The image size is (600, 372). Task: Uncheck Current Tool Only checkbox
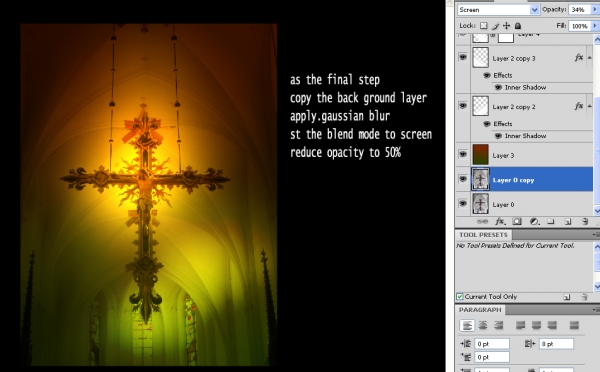click(x=460, y=297)
